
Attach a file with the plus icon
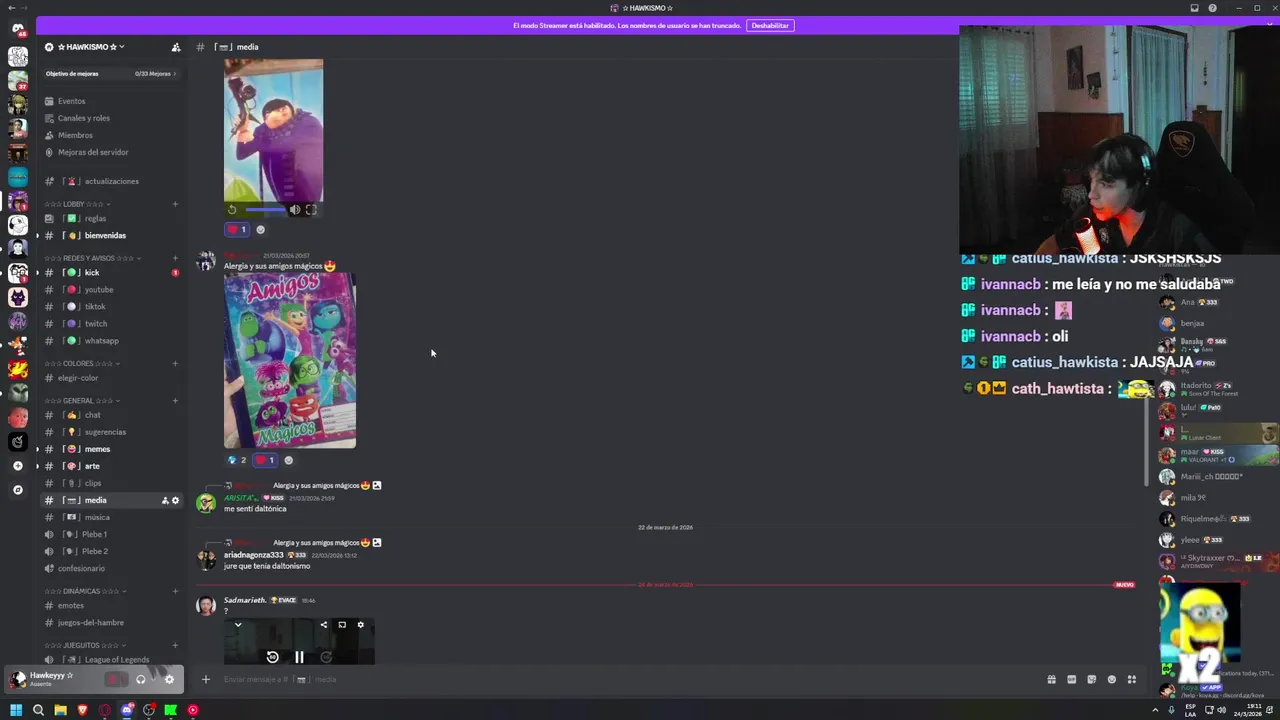[206, 679]
